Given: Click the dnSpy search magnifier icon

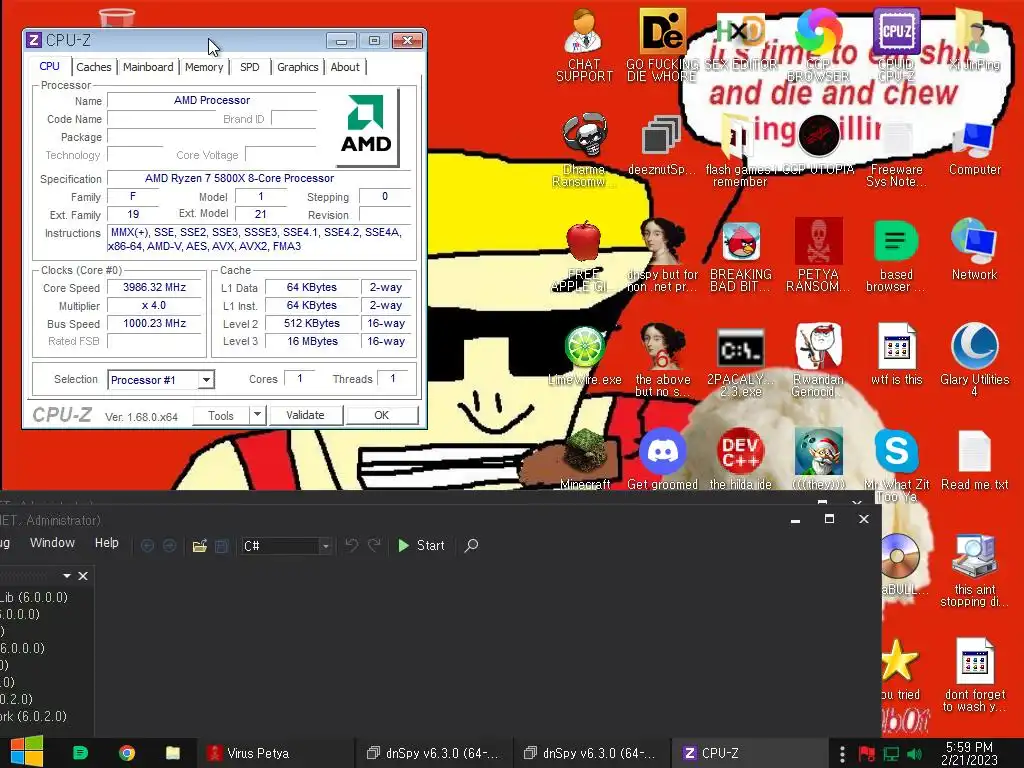Looking at the screenshot, I should [x=471, y=545].
